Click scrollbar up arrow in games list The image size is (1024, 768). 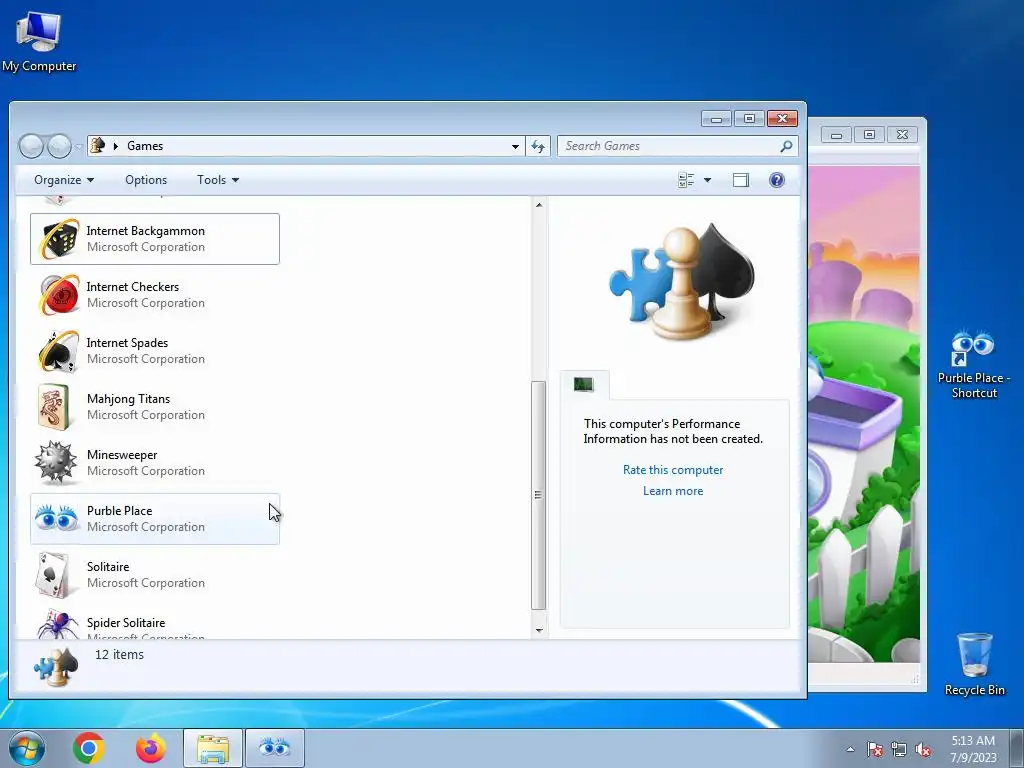click(x=539, y=205)
